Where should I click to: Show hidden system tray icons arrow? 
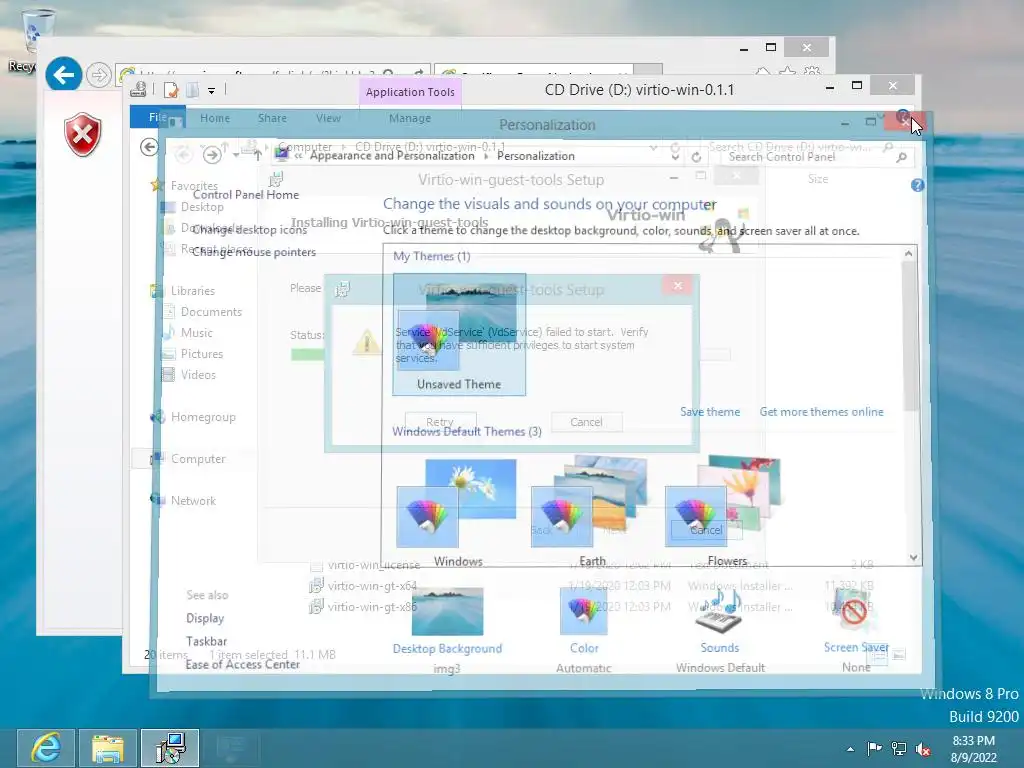point(850,749)
